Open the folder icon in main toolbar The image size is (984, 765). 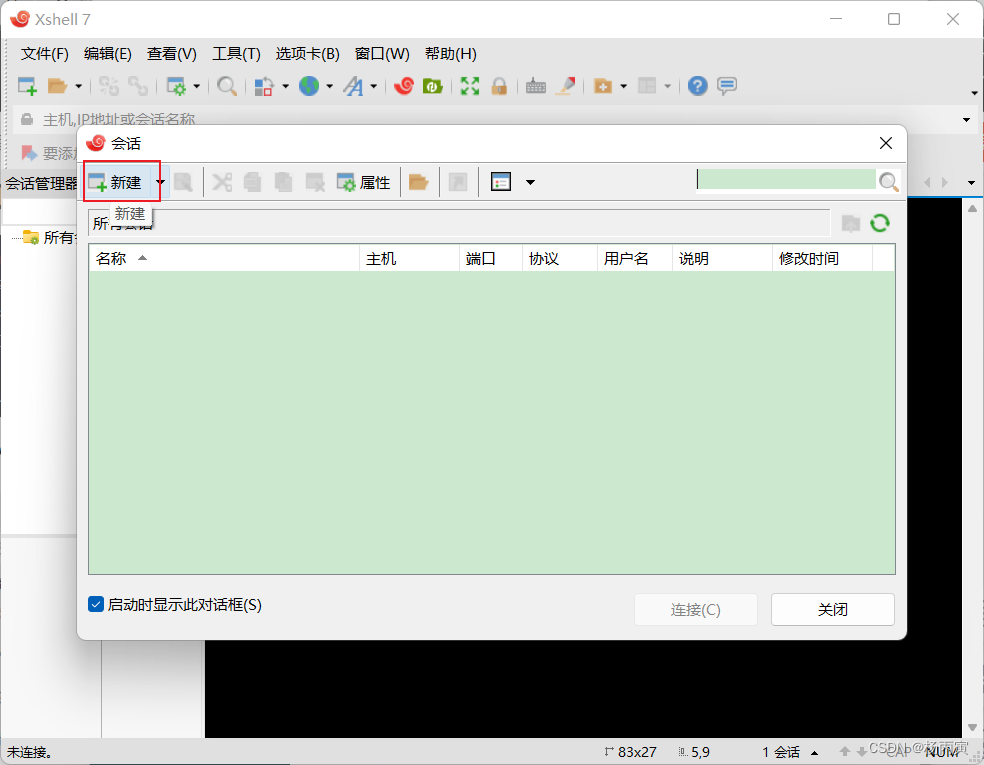point(57,86)
